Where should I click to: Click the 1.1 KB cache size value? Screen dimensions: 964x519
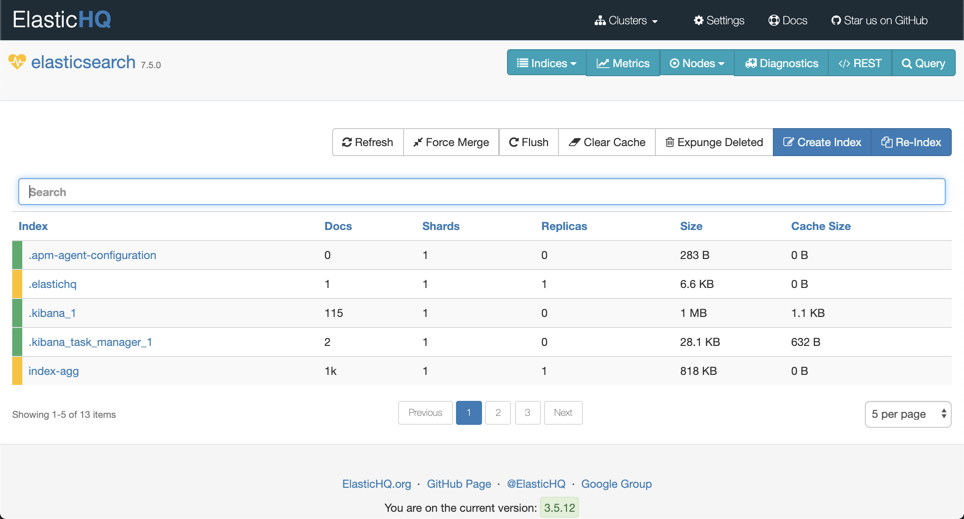[808, 313]
